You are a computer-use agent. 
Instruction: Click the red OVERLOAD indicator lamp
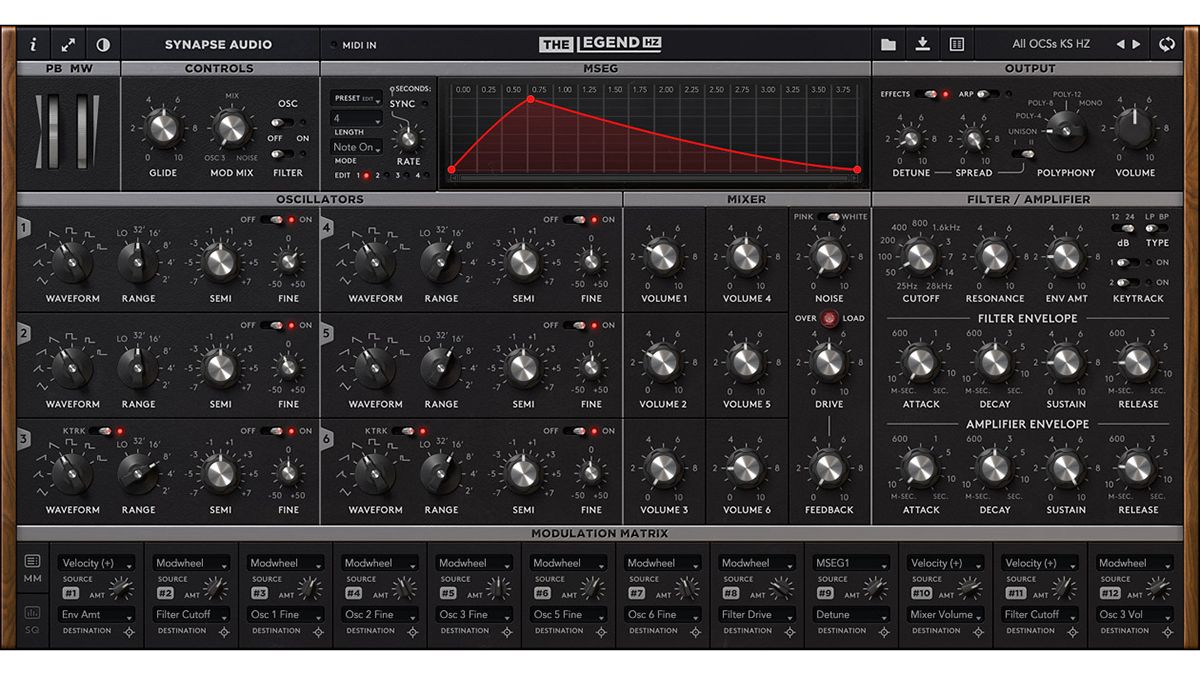coord(830,319)
